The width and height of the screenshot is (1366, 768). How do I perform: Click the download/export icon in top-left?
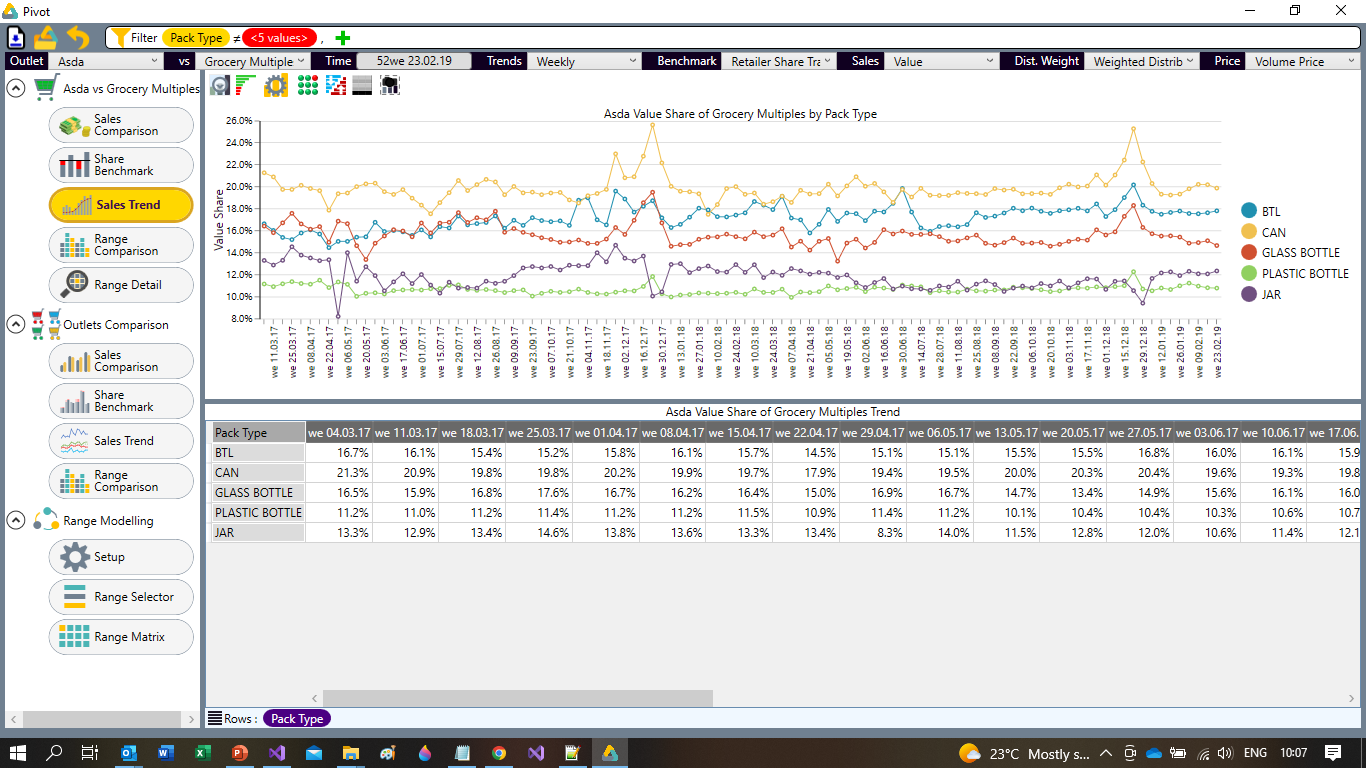click(17, 38)
